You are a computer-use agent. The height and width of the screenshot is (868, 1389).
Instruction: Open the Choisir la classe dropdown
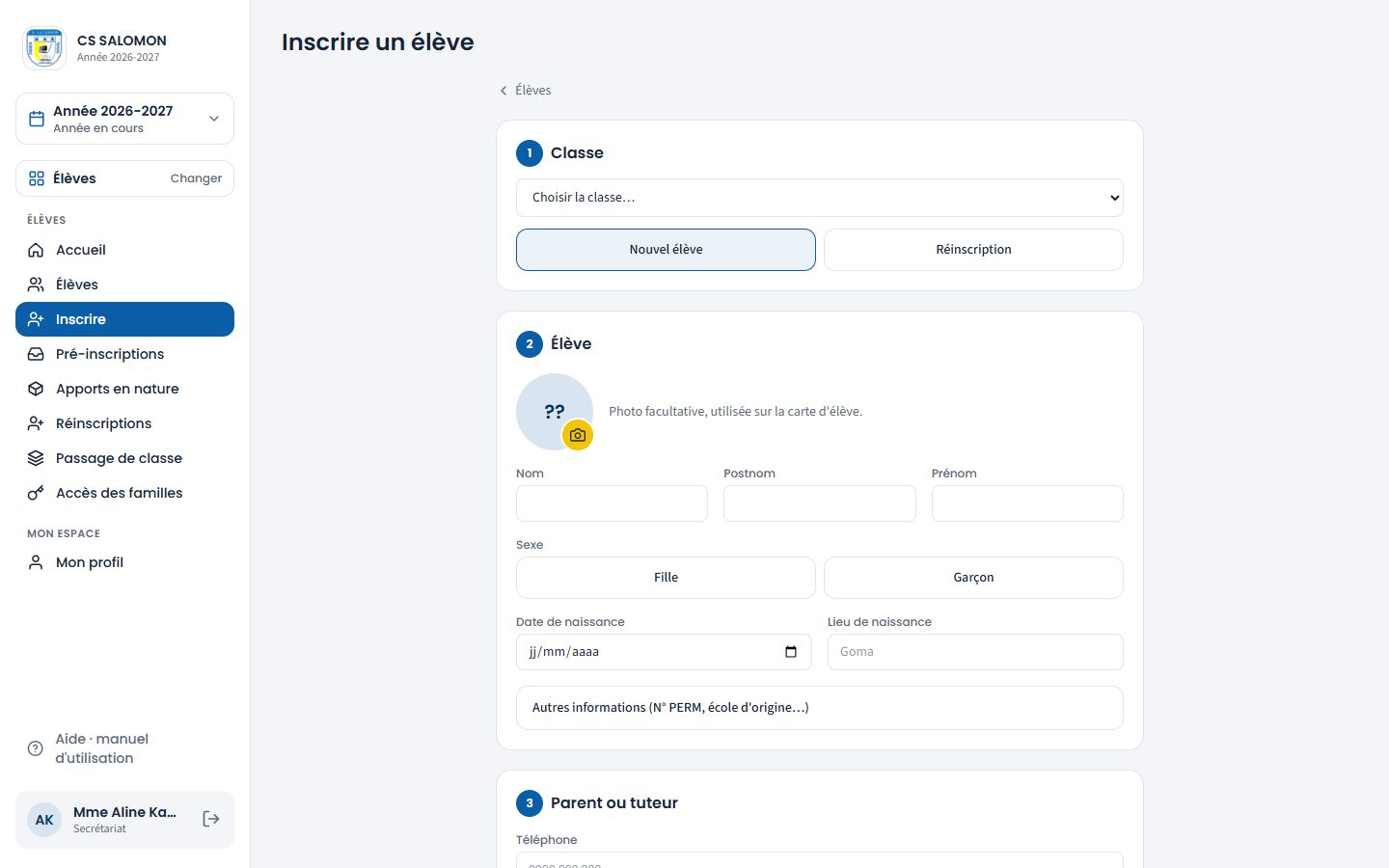[820, 198]
